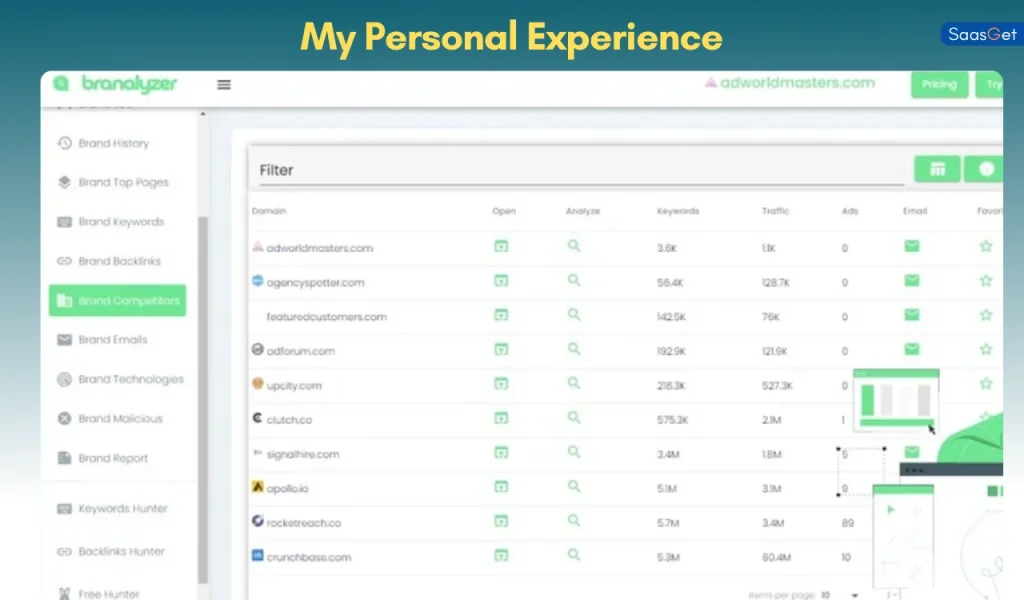The height and width of the screenshot is (600, 1024).
Task: Open Brand Technologies section
Action: pos(120,379)
